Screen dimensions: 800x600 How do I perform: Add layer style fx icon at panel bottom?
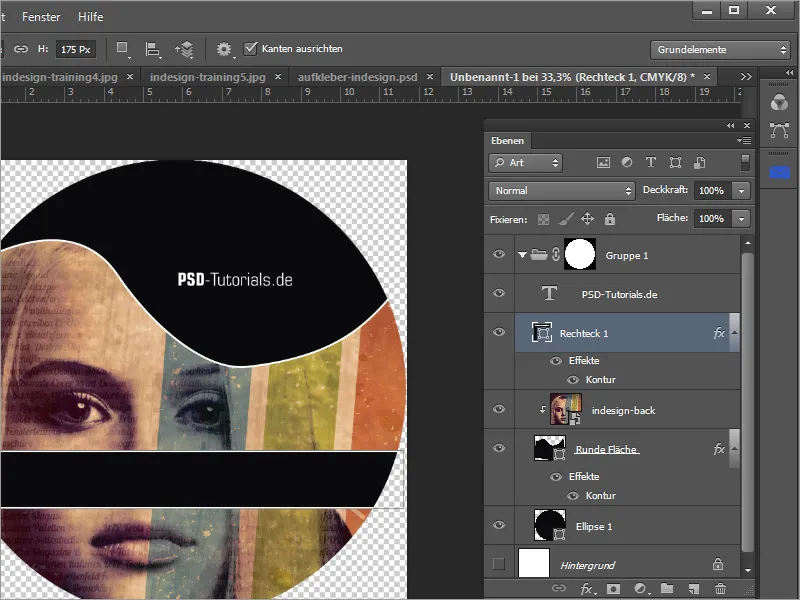[587, 589]
